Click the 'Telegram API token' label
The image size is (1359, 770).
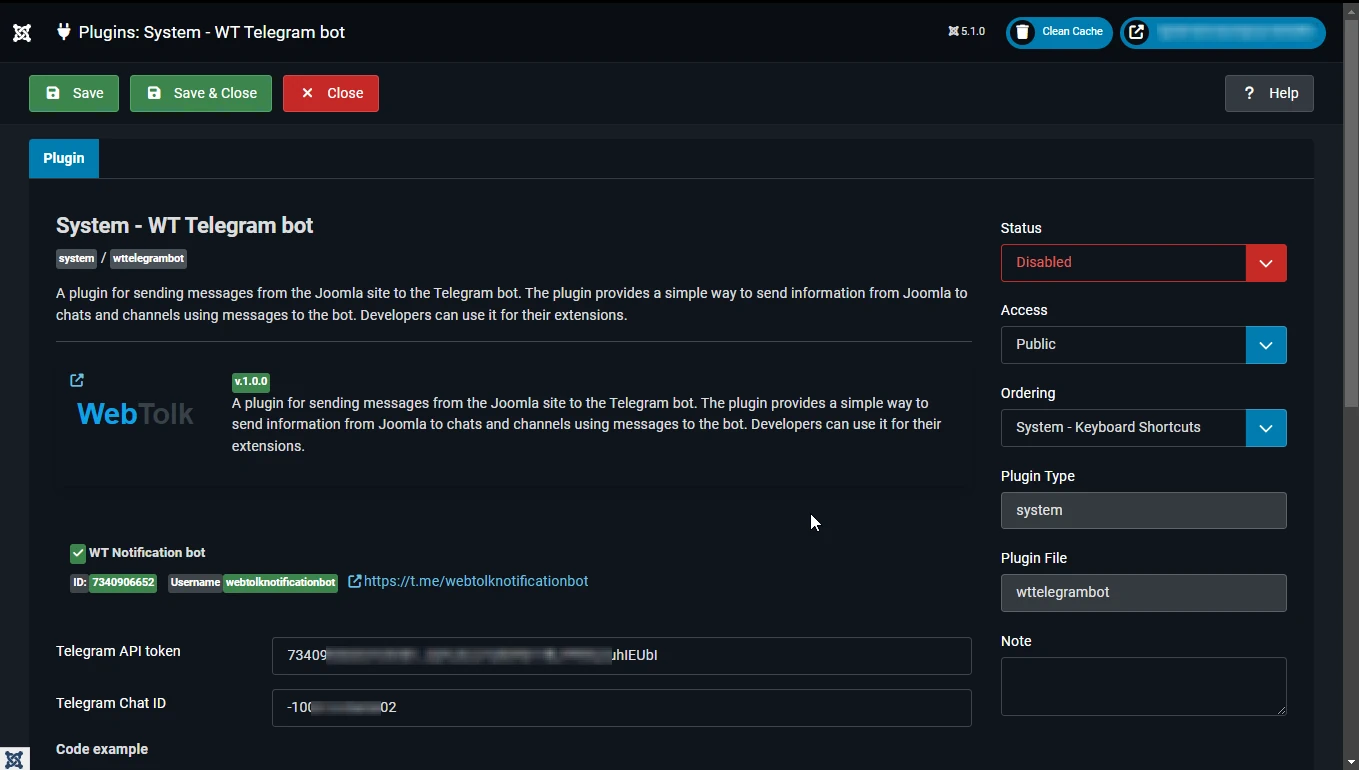click(x=118, y=651)
